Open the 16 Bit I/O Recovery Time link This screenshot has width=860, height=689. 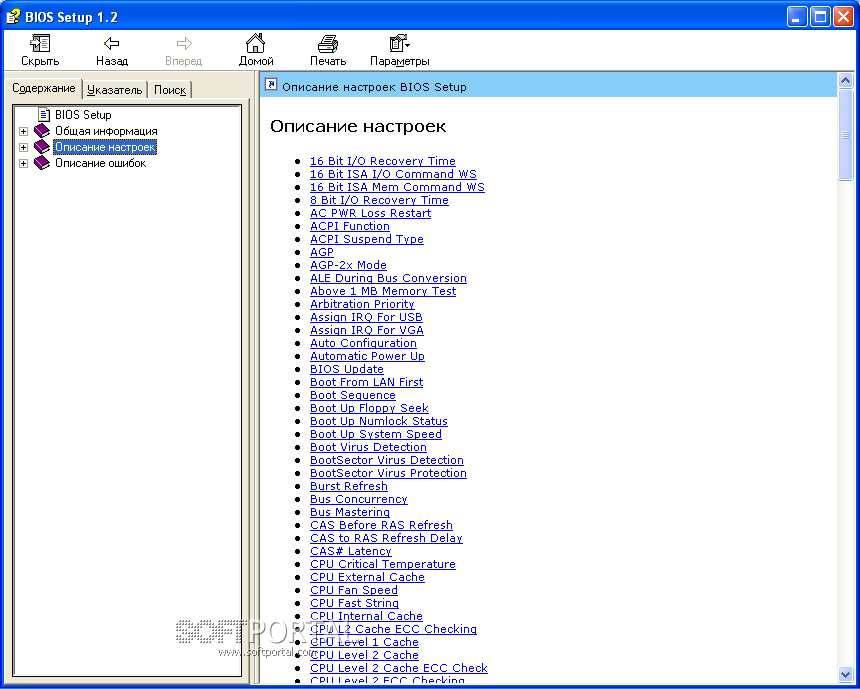pos(383,161)
